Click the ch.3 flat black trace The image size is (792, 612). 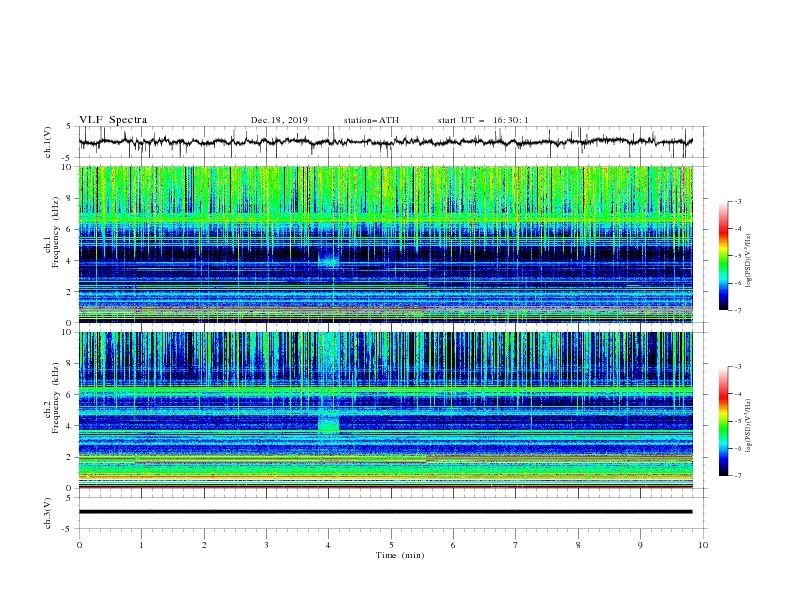pos(385,512)
